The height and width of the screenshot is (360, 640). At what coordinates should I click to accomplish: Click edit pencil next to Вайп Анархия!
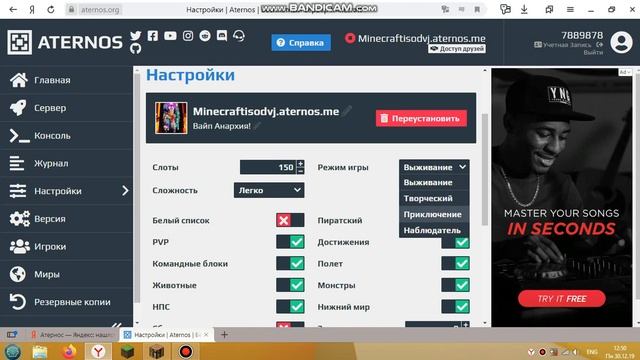[257, 126]
